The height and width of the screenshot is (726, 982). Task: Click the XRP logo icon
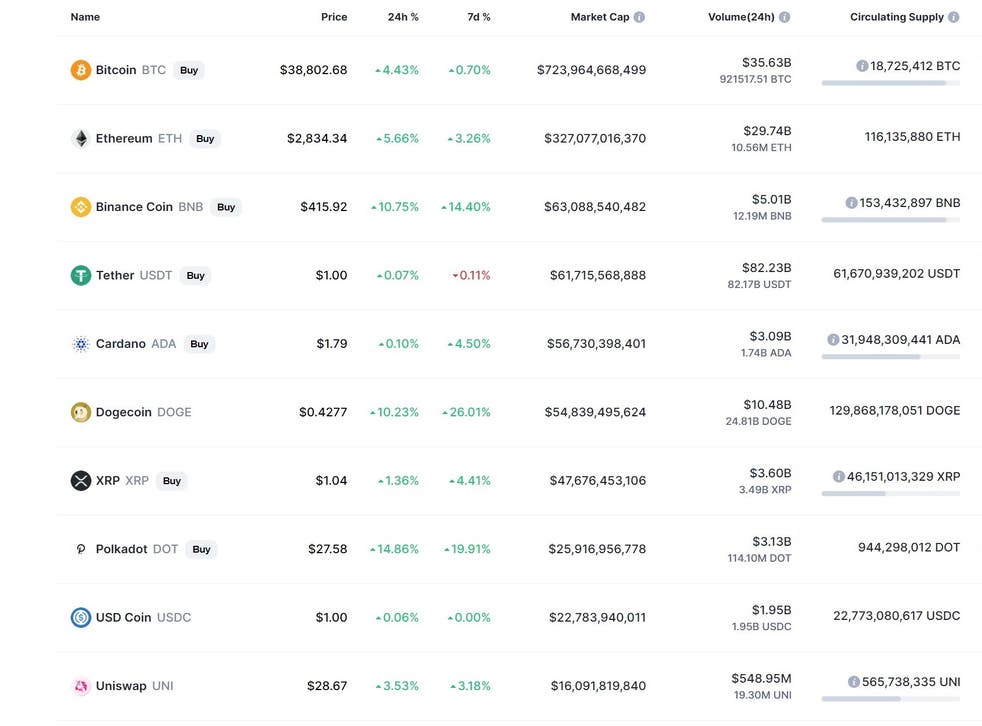point(80,481)
